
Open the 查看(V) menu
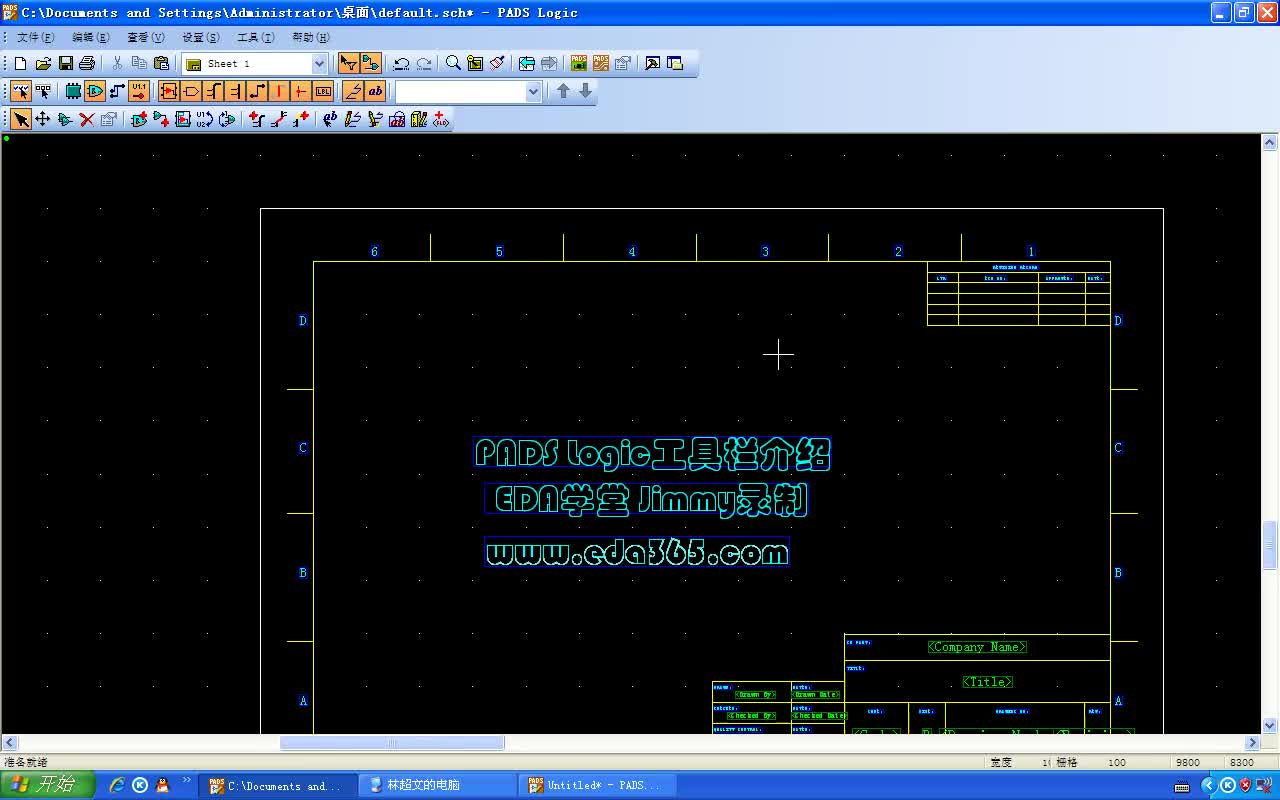pyautogui.click(x=145, y=37)
